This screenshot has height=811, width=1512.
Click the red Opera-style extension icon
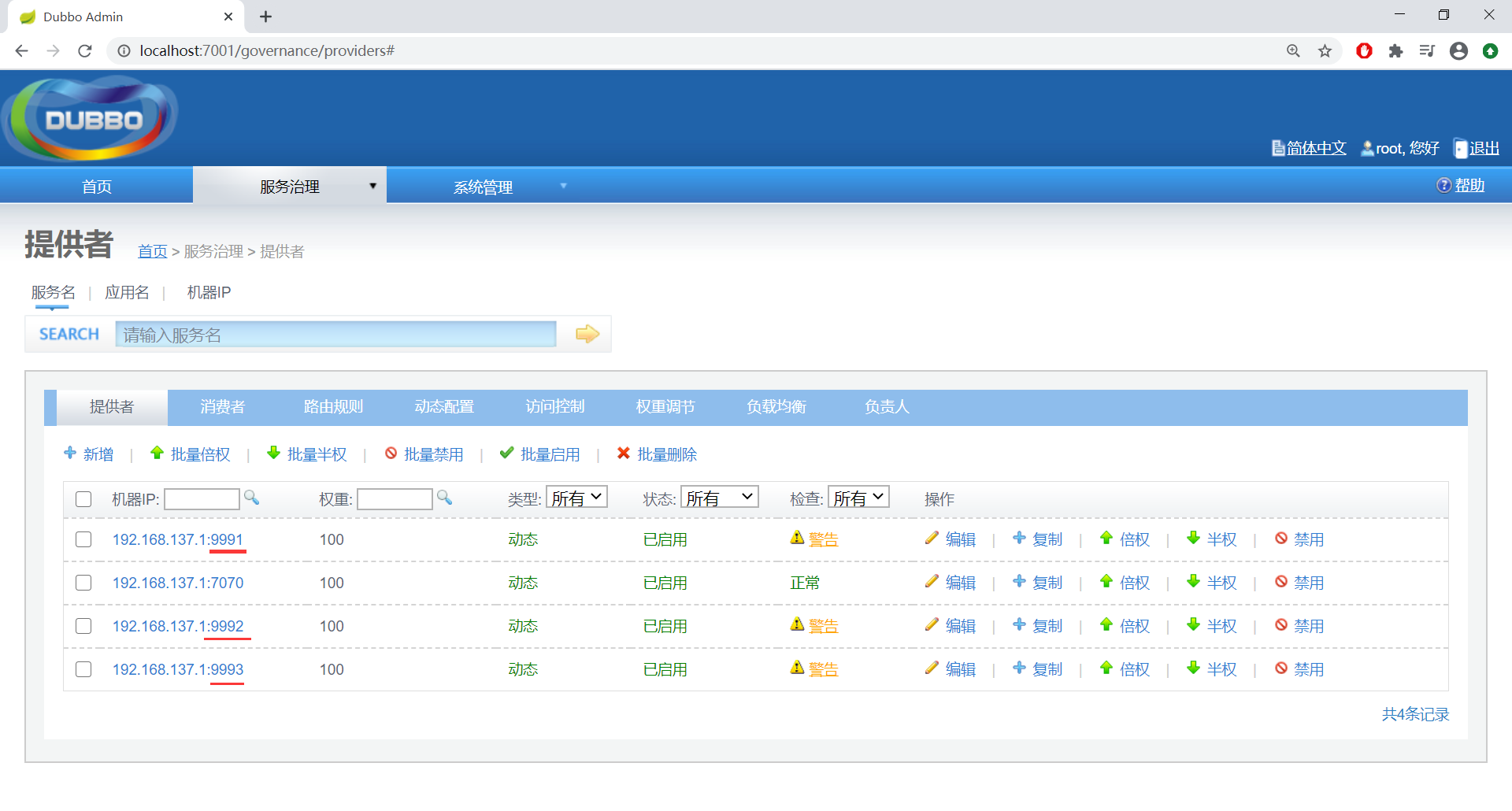click(x=1364, y=50)
